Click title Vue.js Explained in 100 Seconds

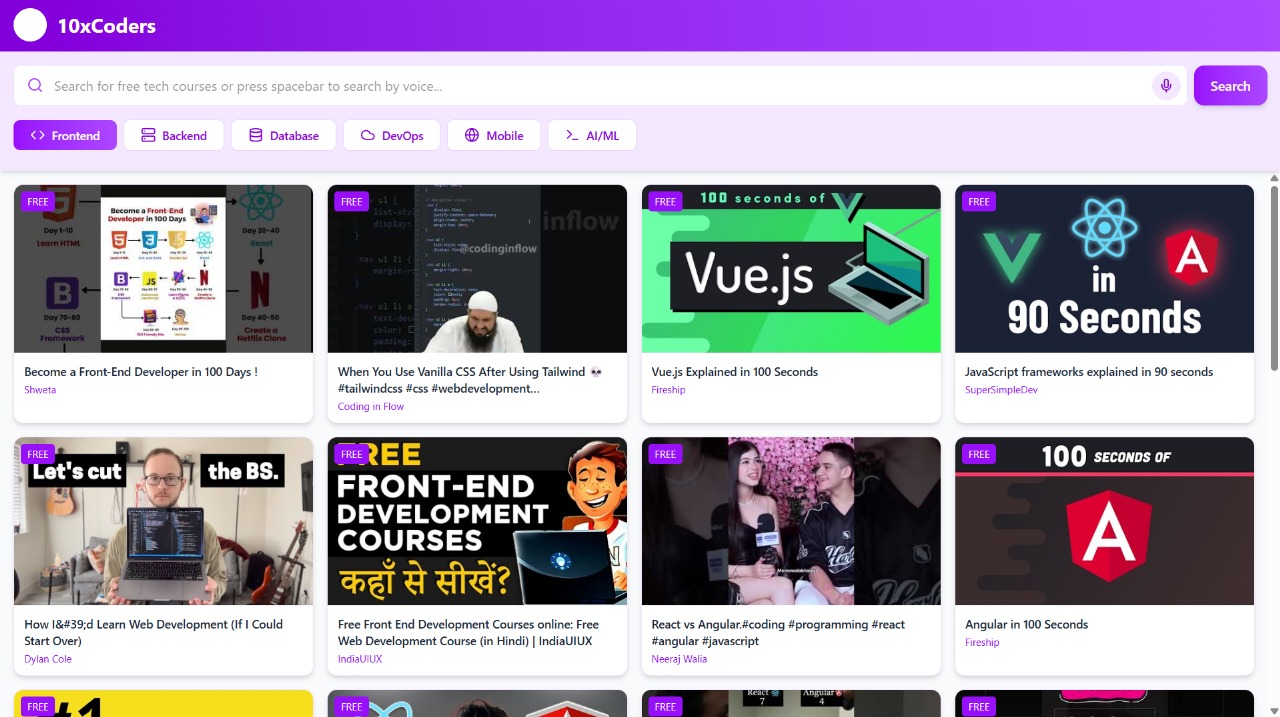click(x=735, y=372)
